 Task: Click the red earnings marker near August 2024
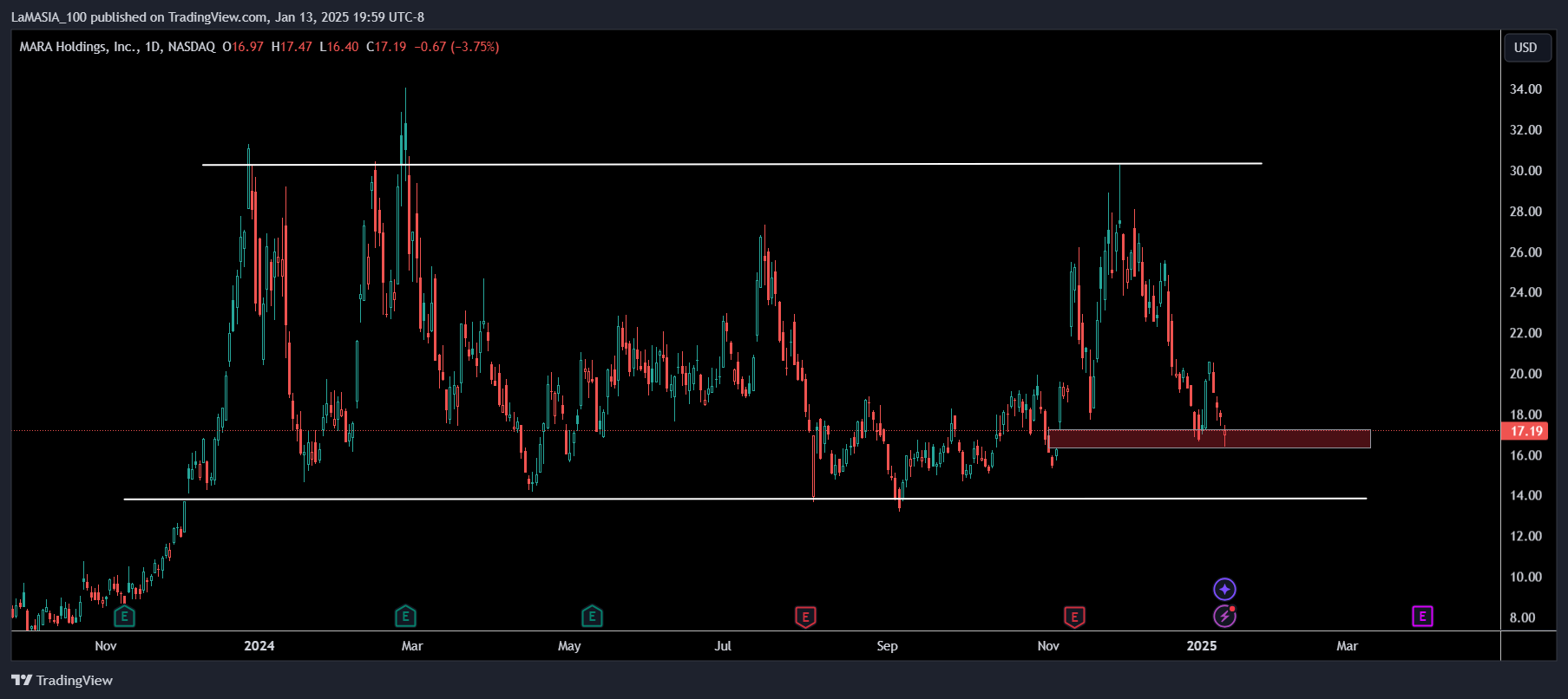tap(805, 617)
